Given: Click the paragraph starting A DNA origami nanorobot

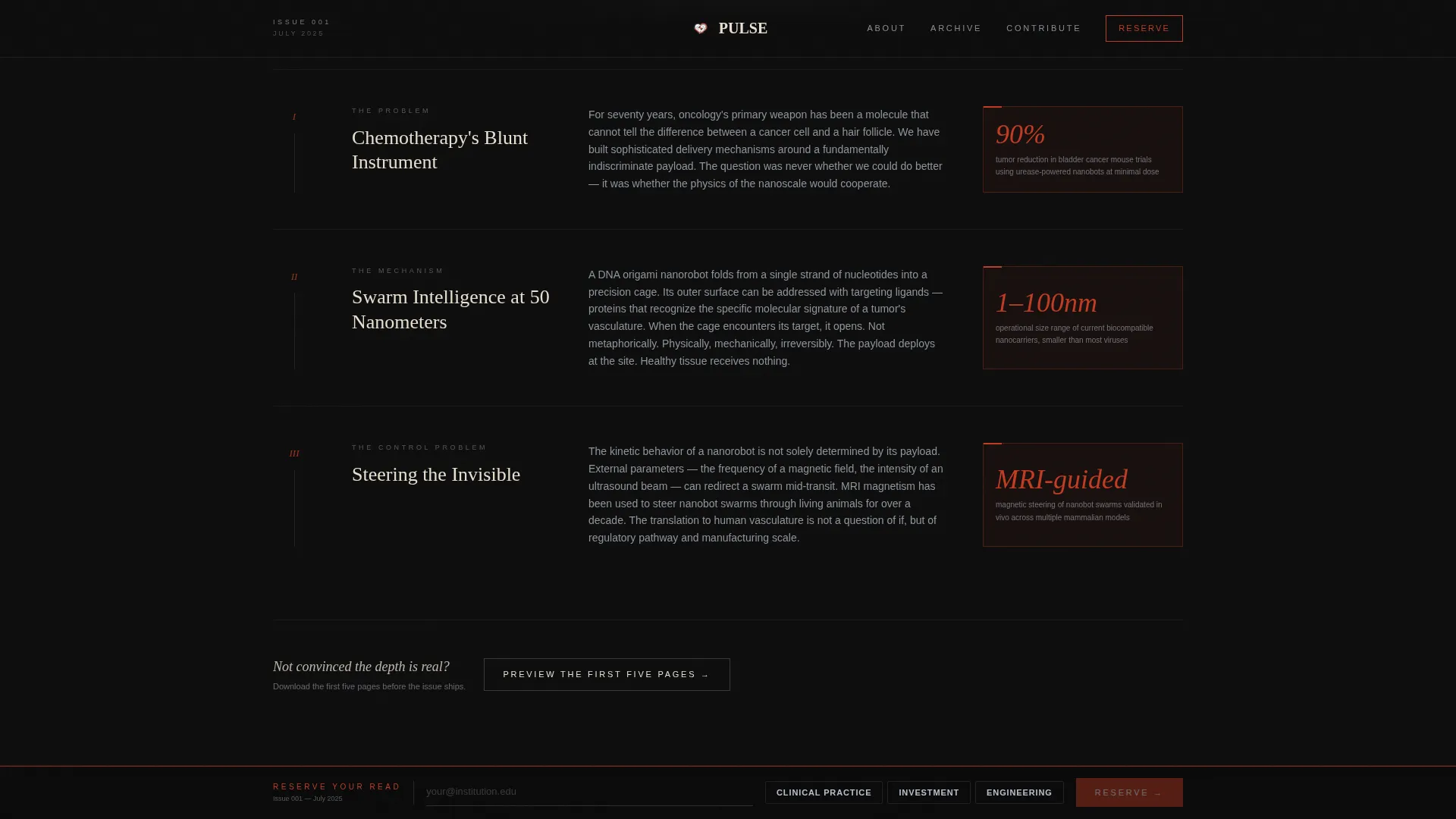Looking at the screenshot, I should click(x=766, y=318).
